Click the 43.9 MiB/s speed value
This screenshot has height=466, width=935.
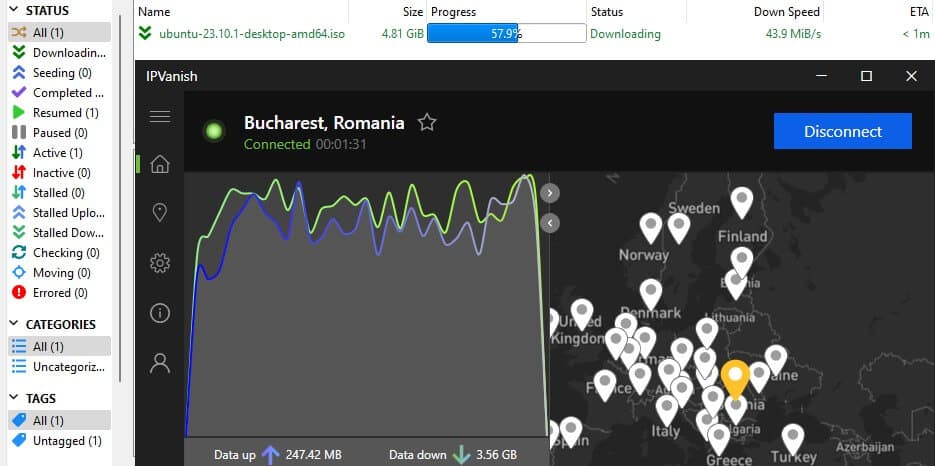point(793,34)
